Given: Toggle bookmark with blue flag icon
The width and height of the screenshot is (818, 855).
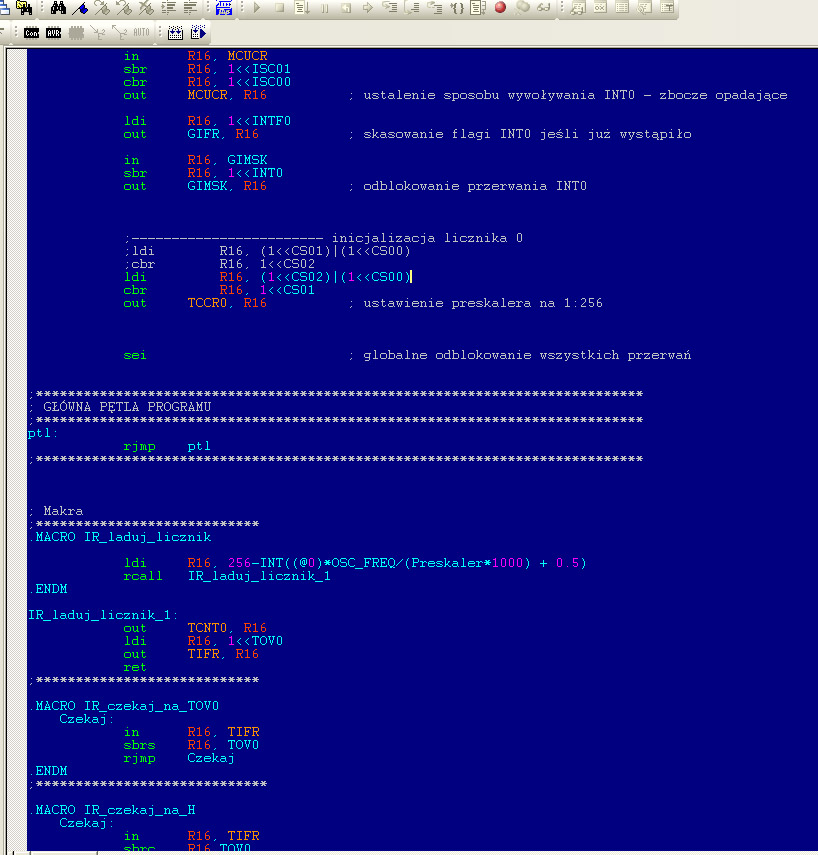Looking at the screenshot, I should tap(80, 8).
